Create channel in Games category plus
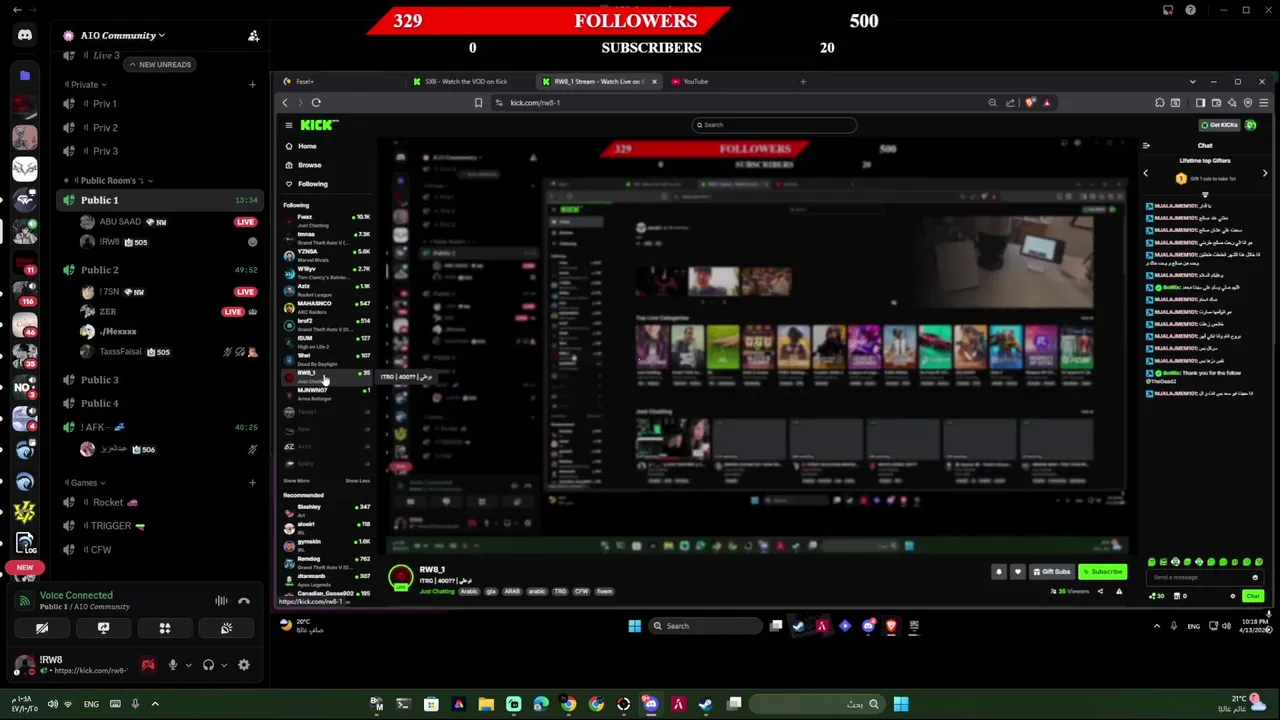The width and height of the screenshot is (1280, 720). (x=253, y=482)
